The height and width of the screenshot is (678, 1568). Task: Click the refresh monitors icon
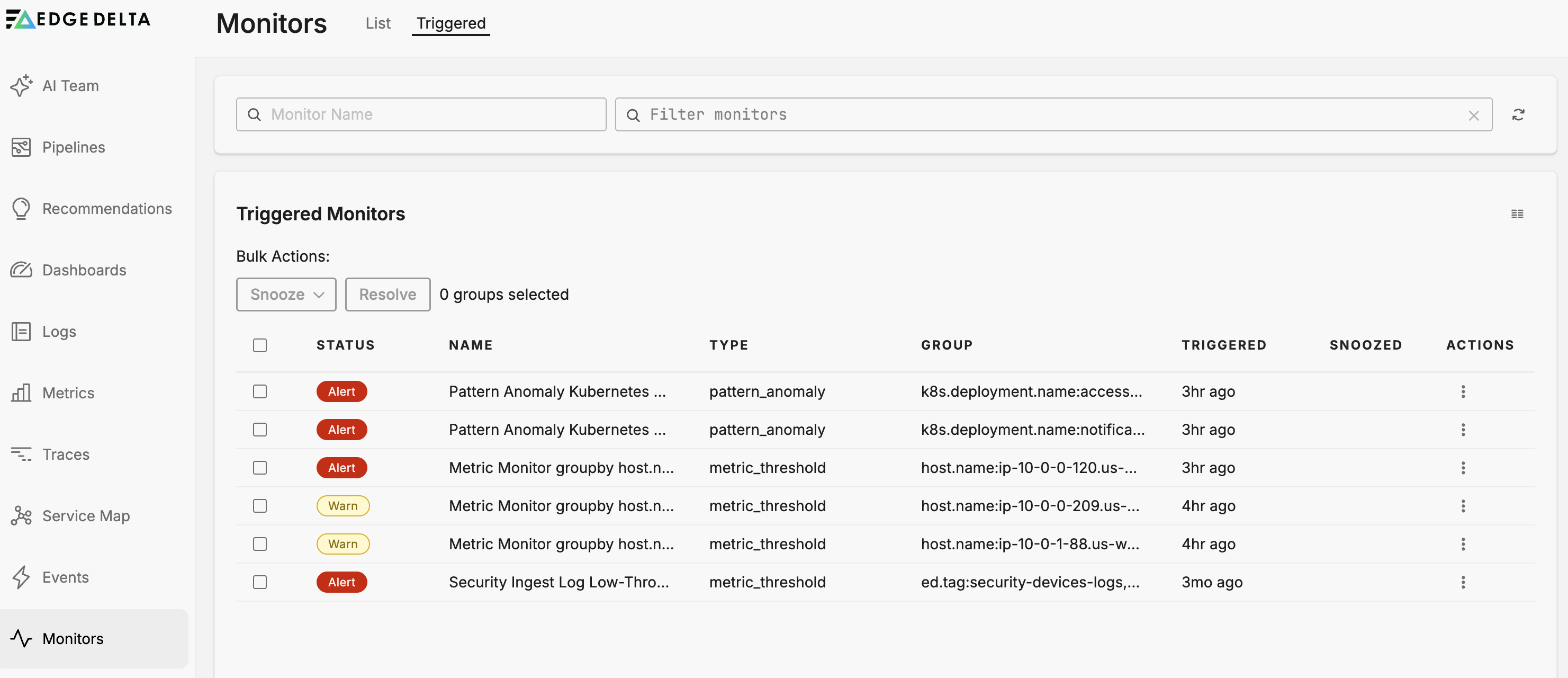[1519, 114]
